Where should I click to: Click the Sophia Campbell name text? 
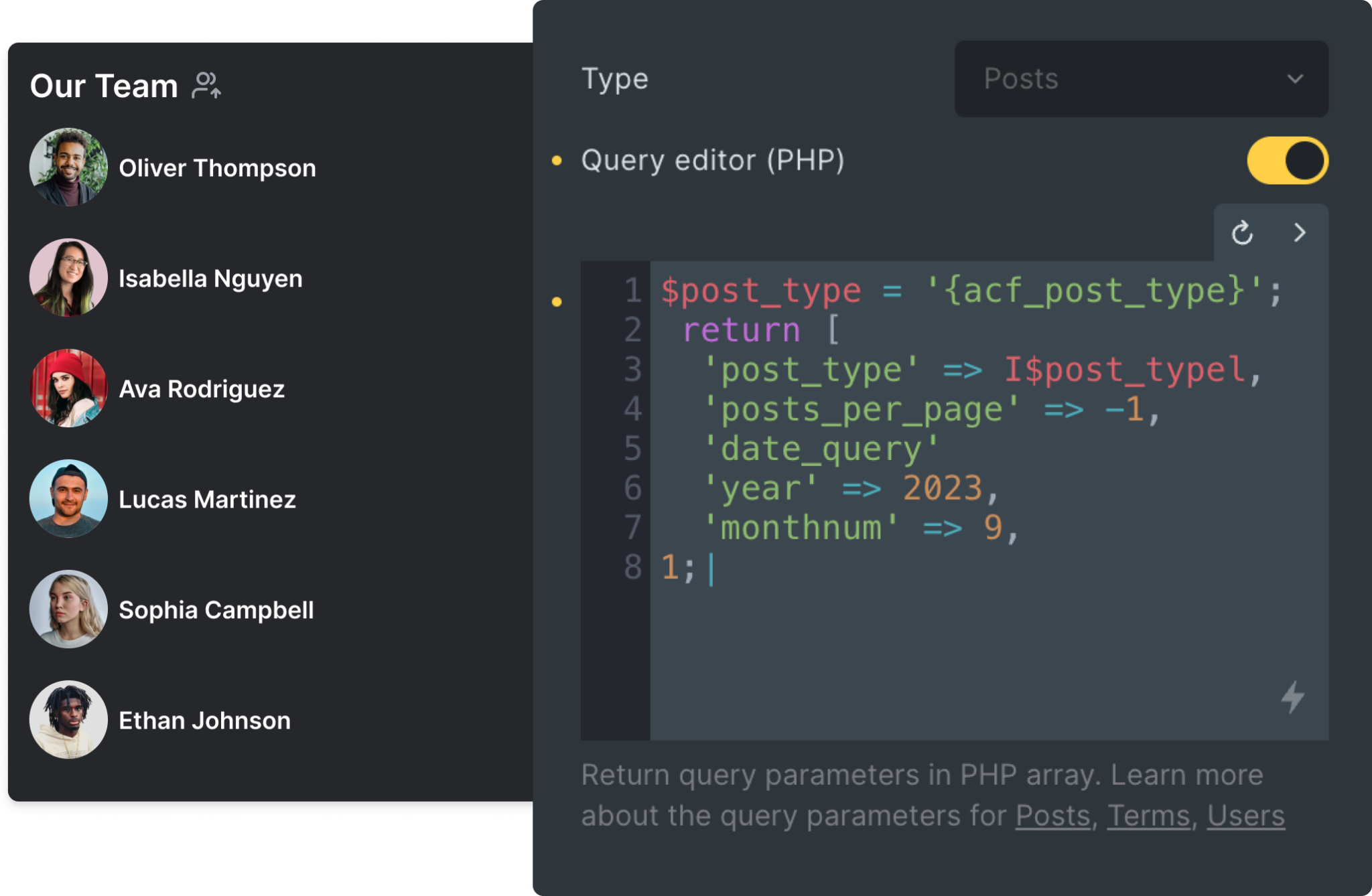pos(216,610)
